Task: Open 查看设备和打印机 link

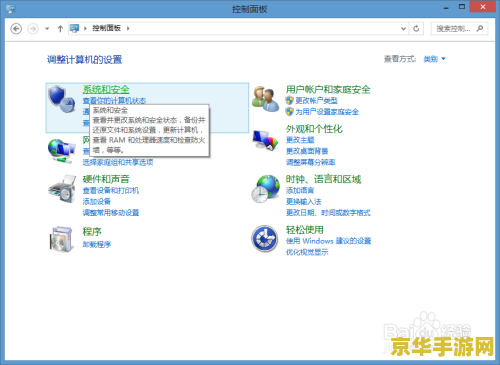Action: coord(111,190)
